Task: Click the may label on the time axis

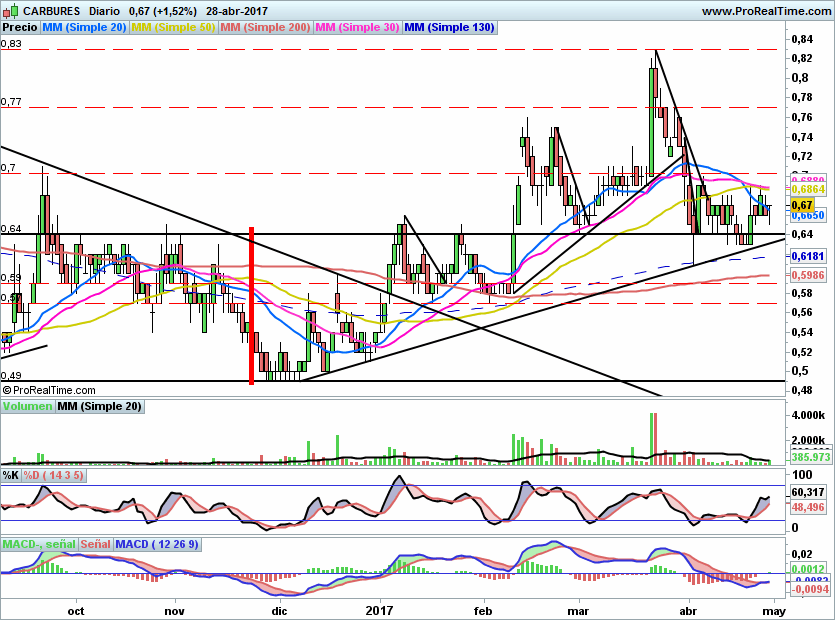Action: click(775, 611)
